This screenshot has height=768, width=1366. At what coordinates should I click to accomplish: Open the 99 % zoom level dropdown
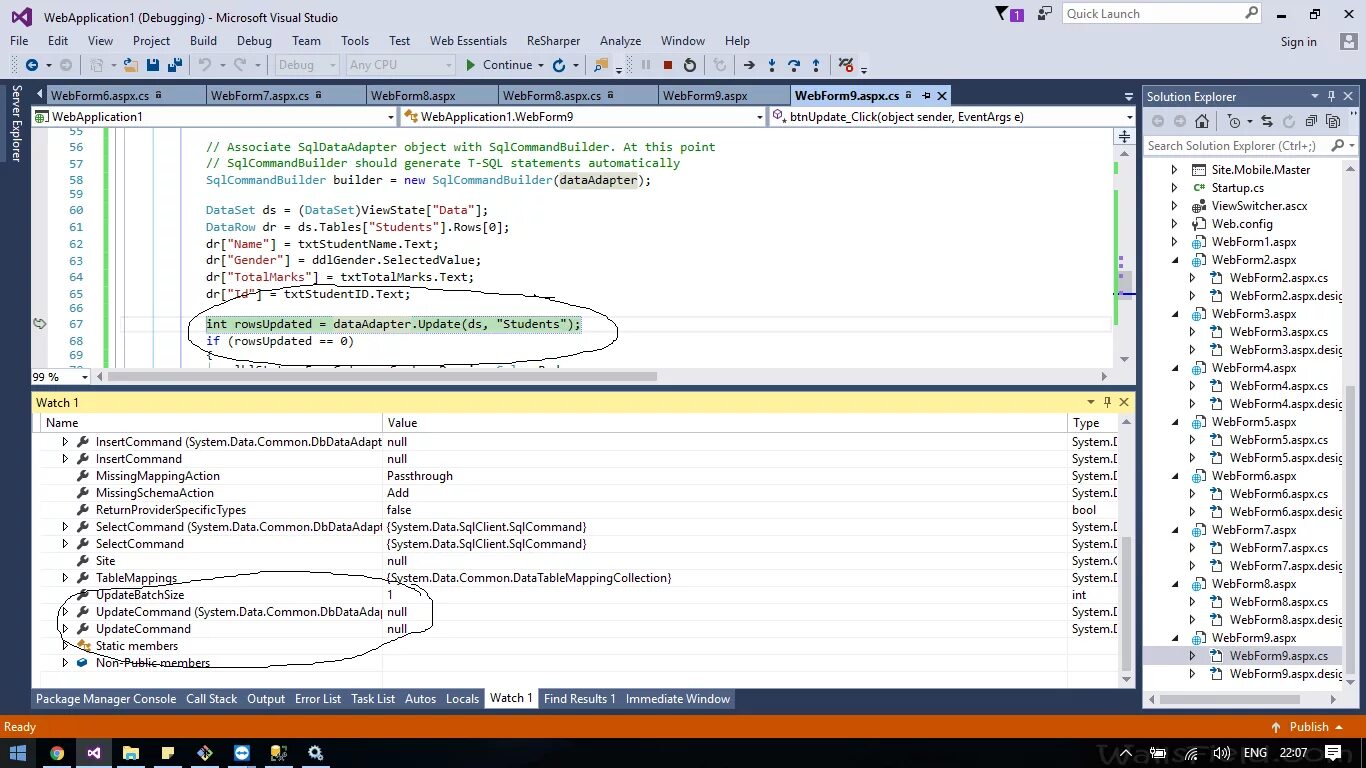click(59, 377)
